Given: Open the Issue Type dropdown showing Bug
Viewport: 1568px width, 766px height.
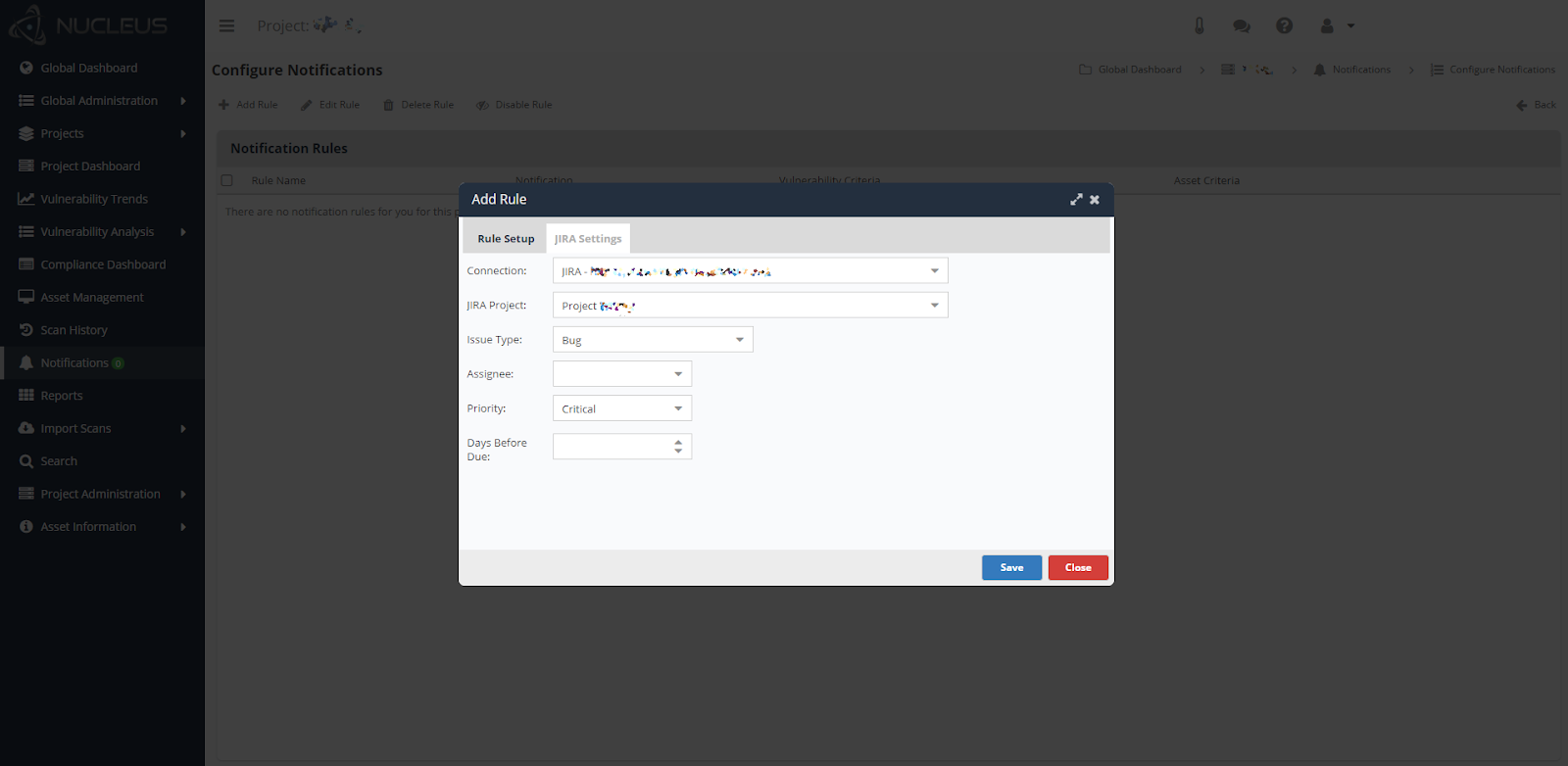Looking at the screenshot, I should pos(653,339).
